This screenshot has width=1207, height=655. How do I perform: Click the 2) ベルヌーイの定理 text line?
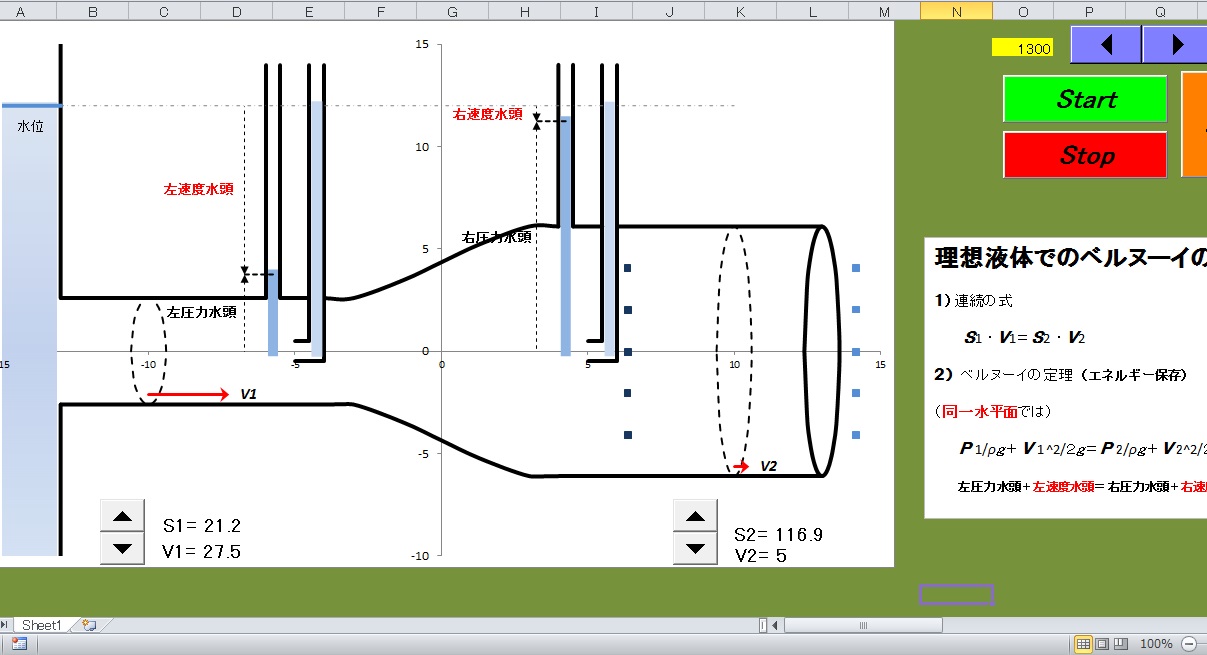[x=1061, y=376]
